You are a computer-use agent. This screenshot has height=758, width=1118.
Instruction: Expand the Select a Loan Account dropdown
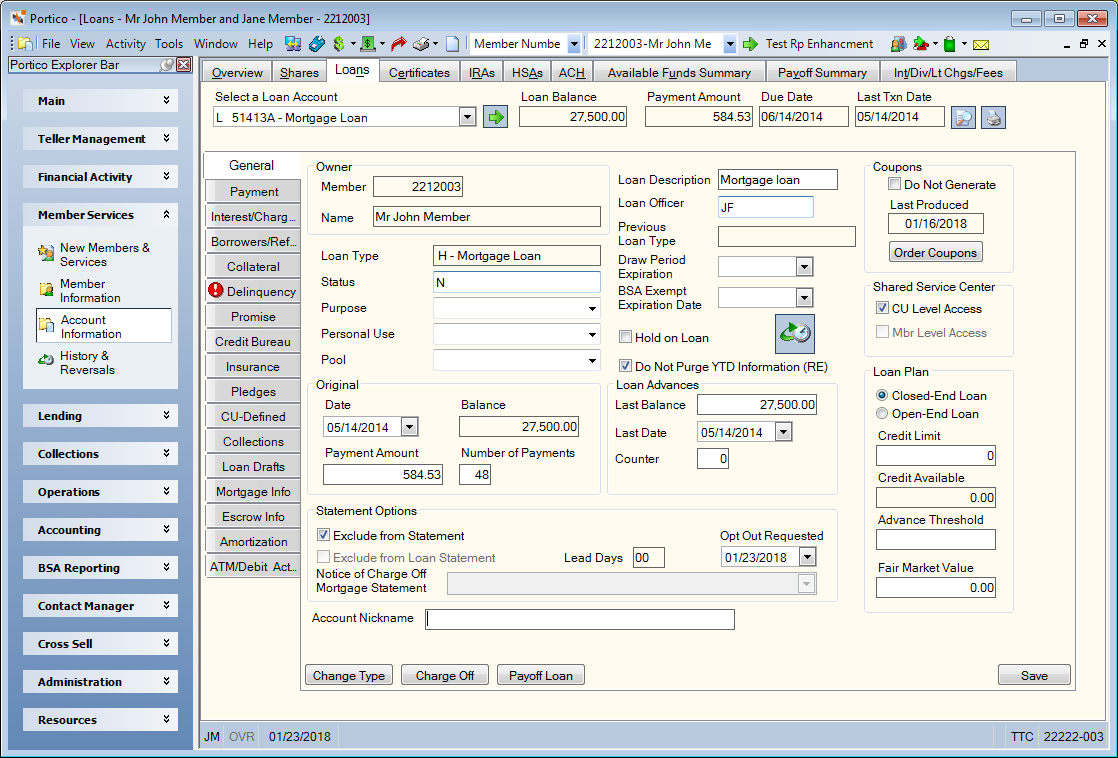pos(467,117)
